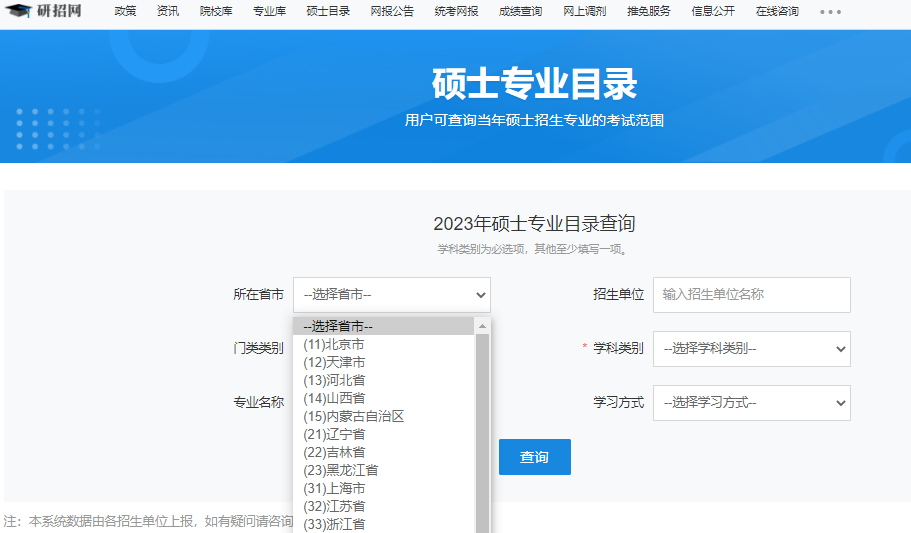
Task: Choose (31)上海市 in the province list
Action: click(334, 488)
